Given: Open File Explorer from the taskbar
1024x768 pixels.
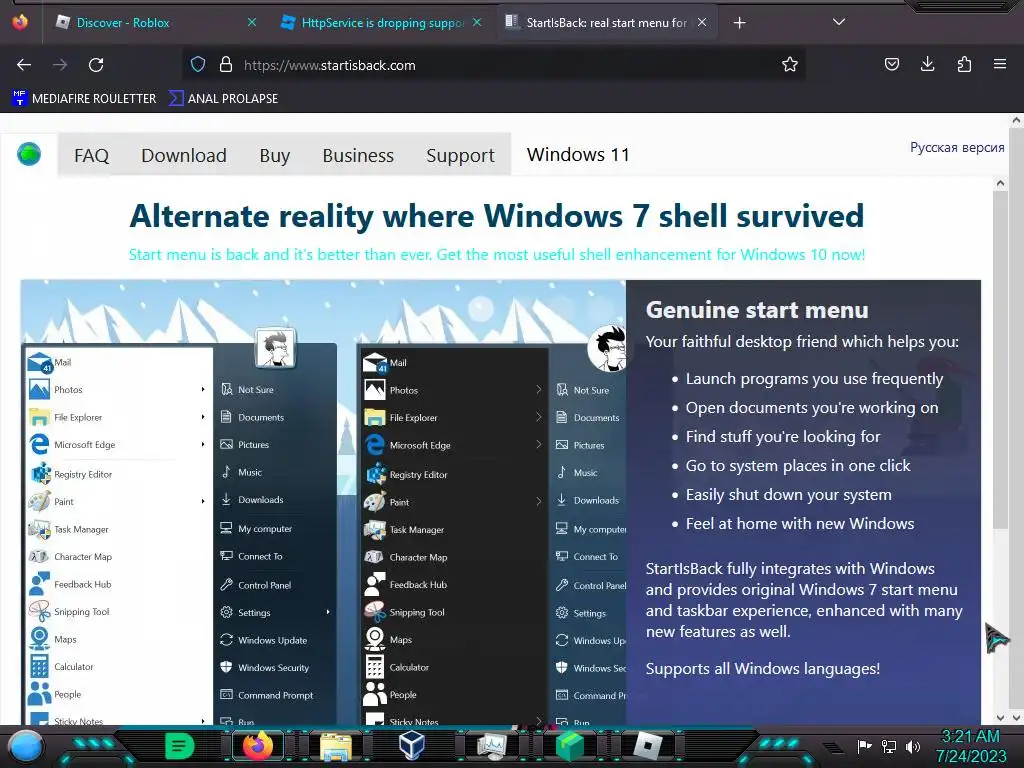Looking at the screenshot, I should click(336, 746).
